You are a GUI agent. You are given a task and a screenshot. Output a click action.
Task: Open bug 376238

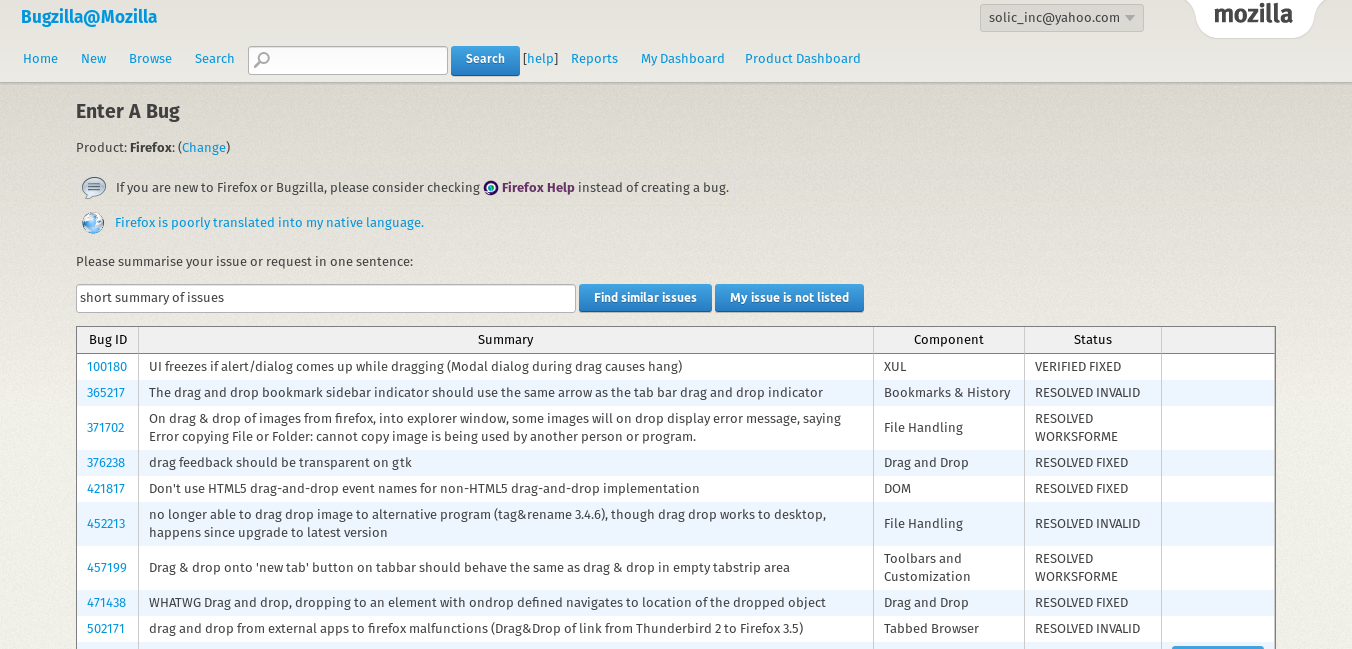tap(106, 463)
